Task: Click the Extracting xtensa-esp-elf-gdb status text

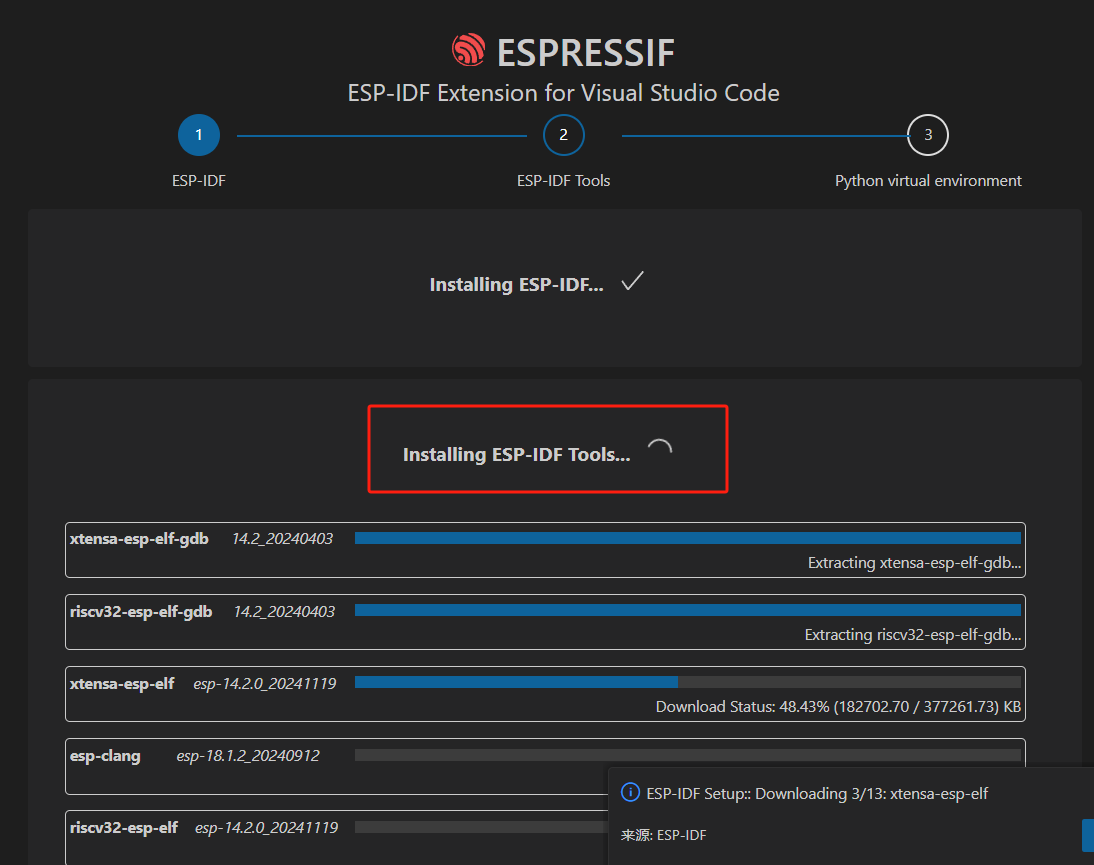Action: [912, 562]
